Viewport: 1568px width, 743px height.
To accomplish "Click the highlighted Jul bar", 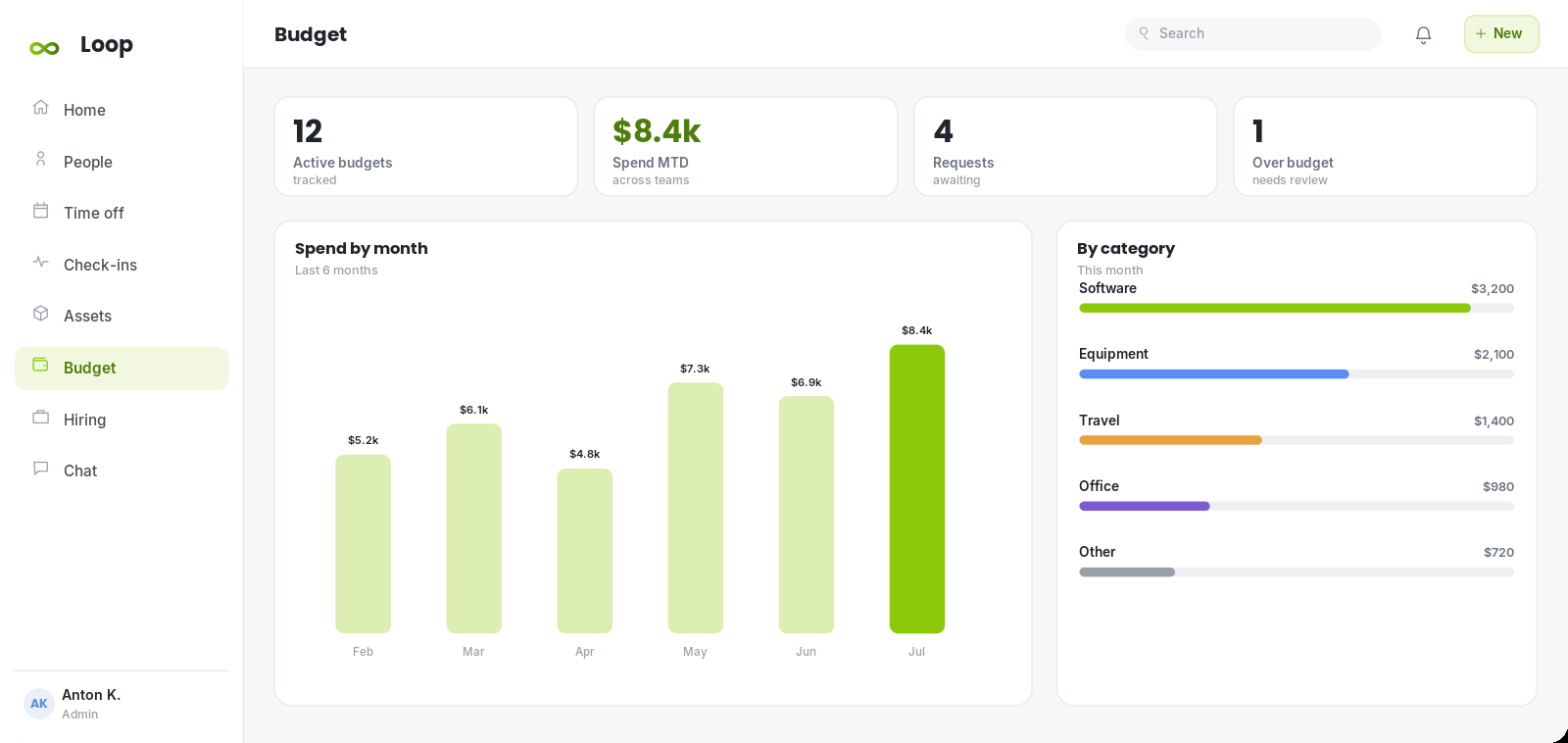I will point(916,489).
